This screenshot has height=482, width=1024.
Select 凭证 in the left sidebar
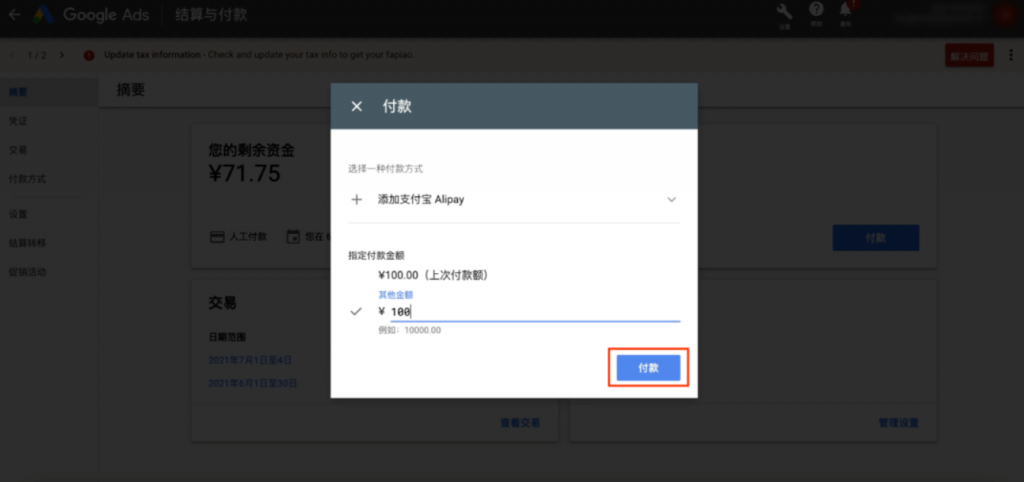point(18,121)
